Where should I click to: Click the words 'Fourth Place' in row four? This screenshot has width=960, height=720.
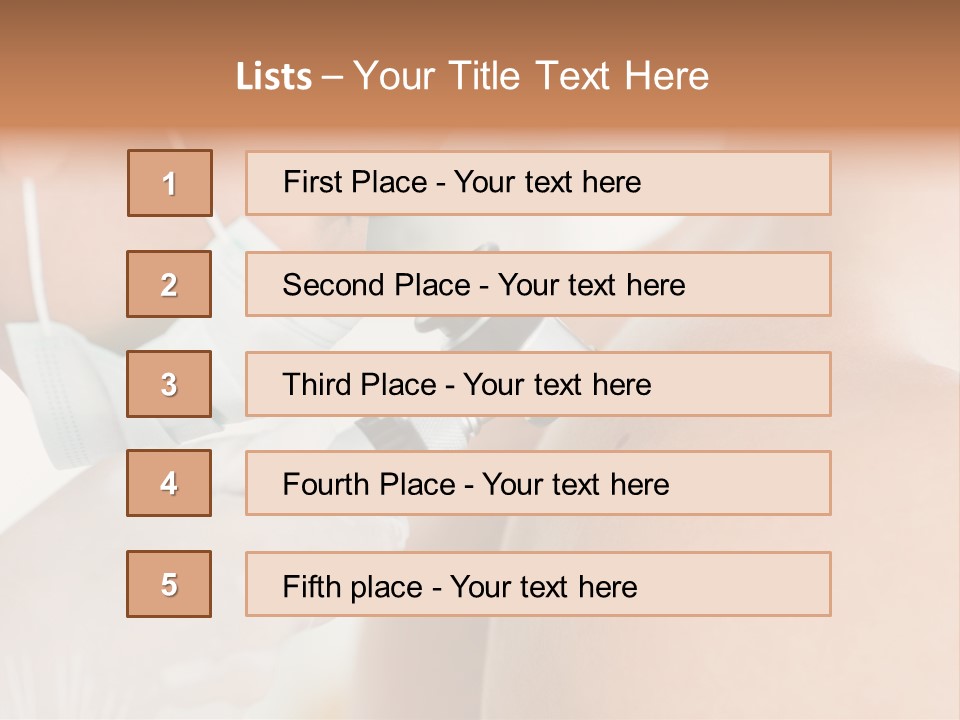tap(369, 484)
